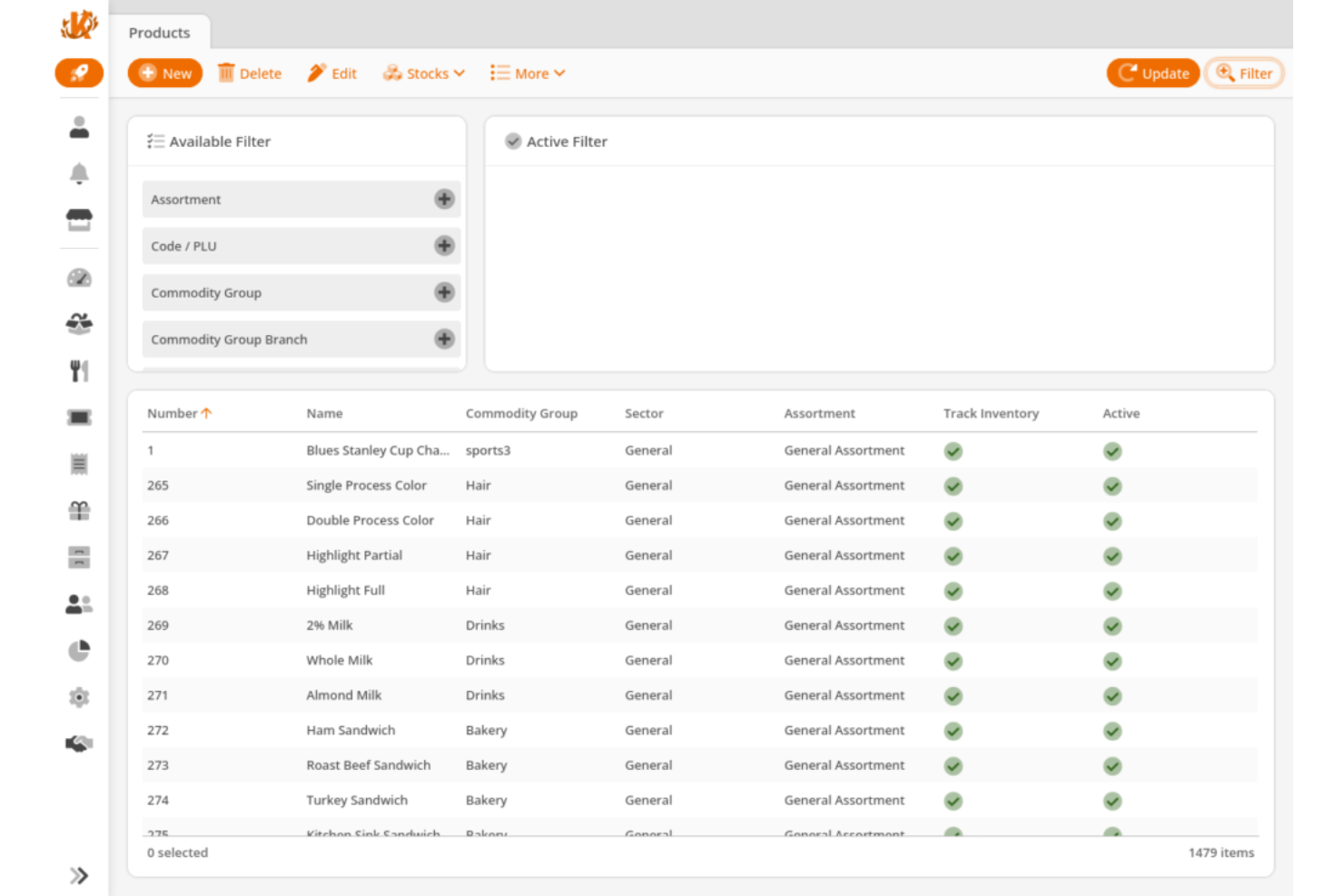This screenshot has height=896, width=1344.
Task: Add the Assortment filter with plus icon
Action: coord(444,200)
